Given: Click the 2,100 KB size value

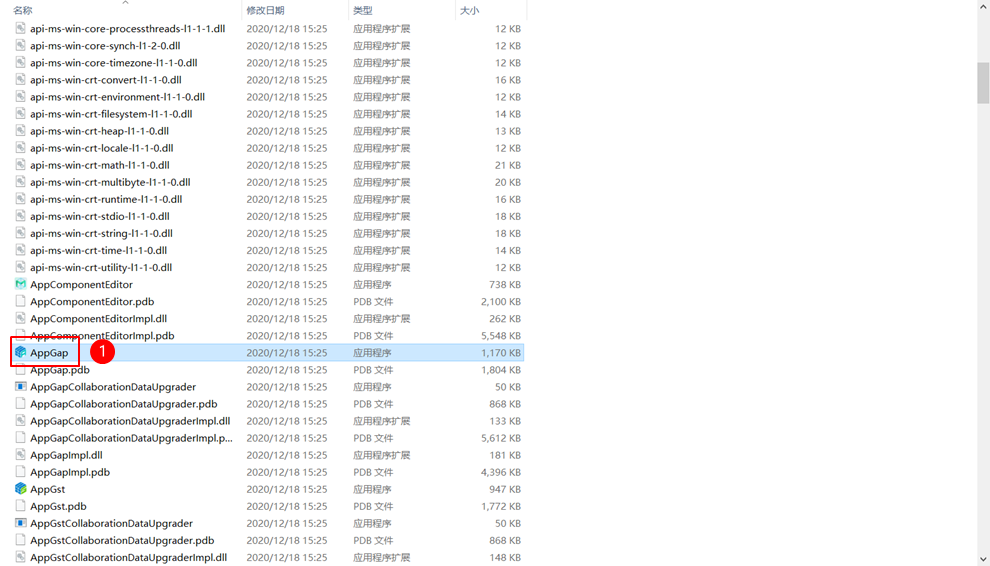Looking at the screenshot, I should (501, 301).
